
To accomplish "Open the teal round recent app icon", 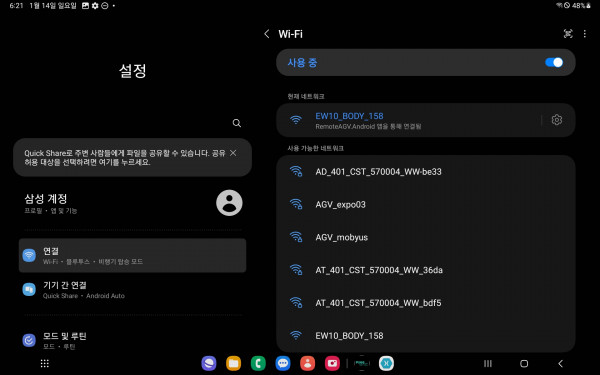I will (386, 363).
